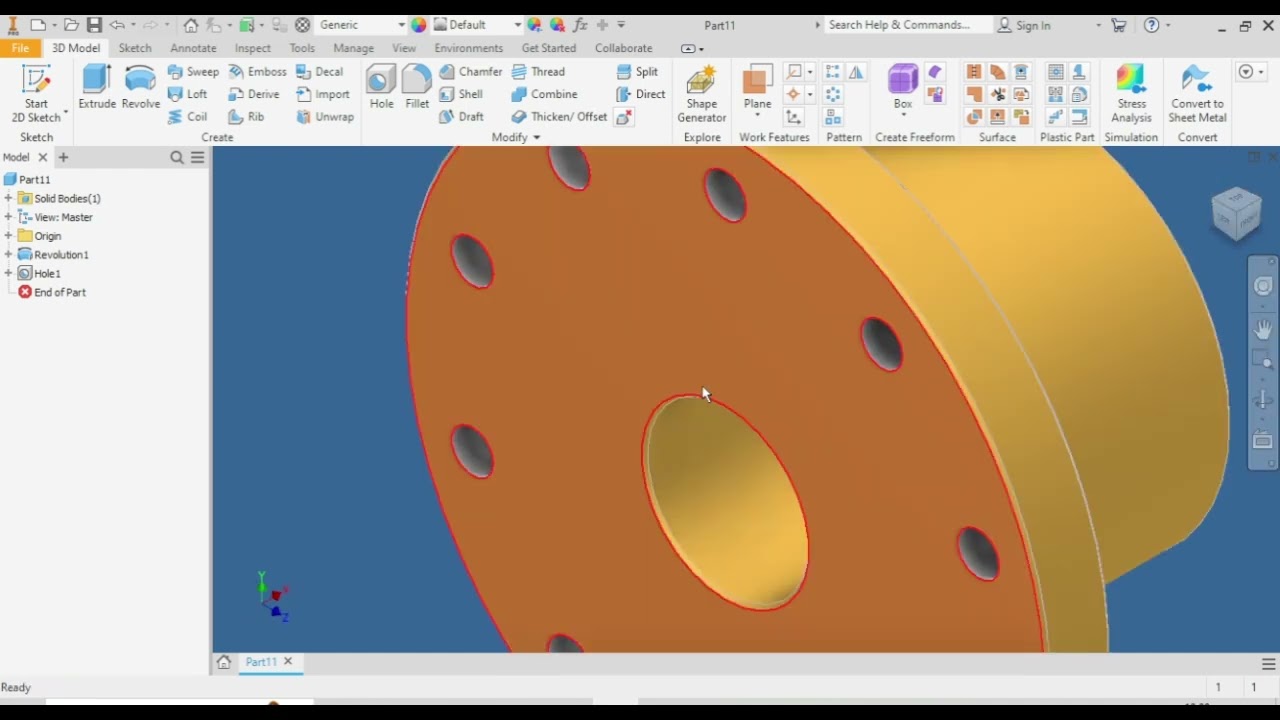
Task: Select the Derive tool
Action: (x=254, y=94)
